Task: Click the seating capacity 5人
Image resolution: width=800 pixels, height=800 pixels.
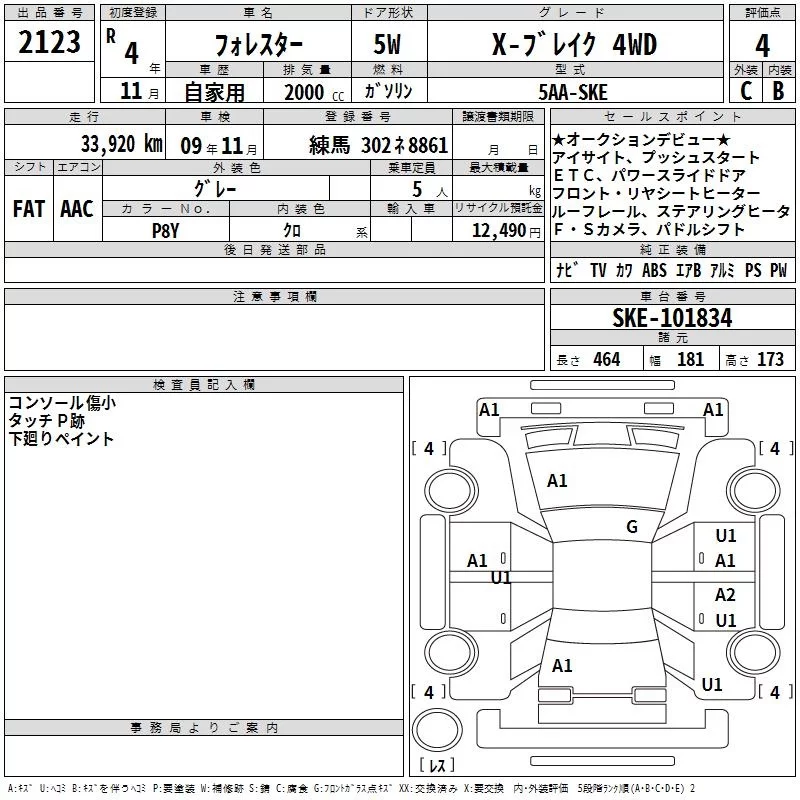Action: click(x=430, y=190)
